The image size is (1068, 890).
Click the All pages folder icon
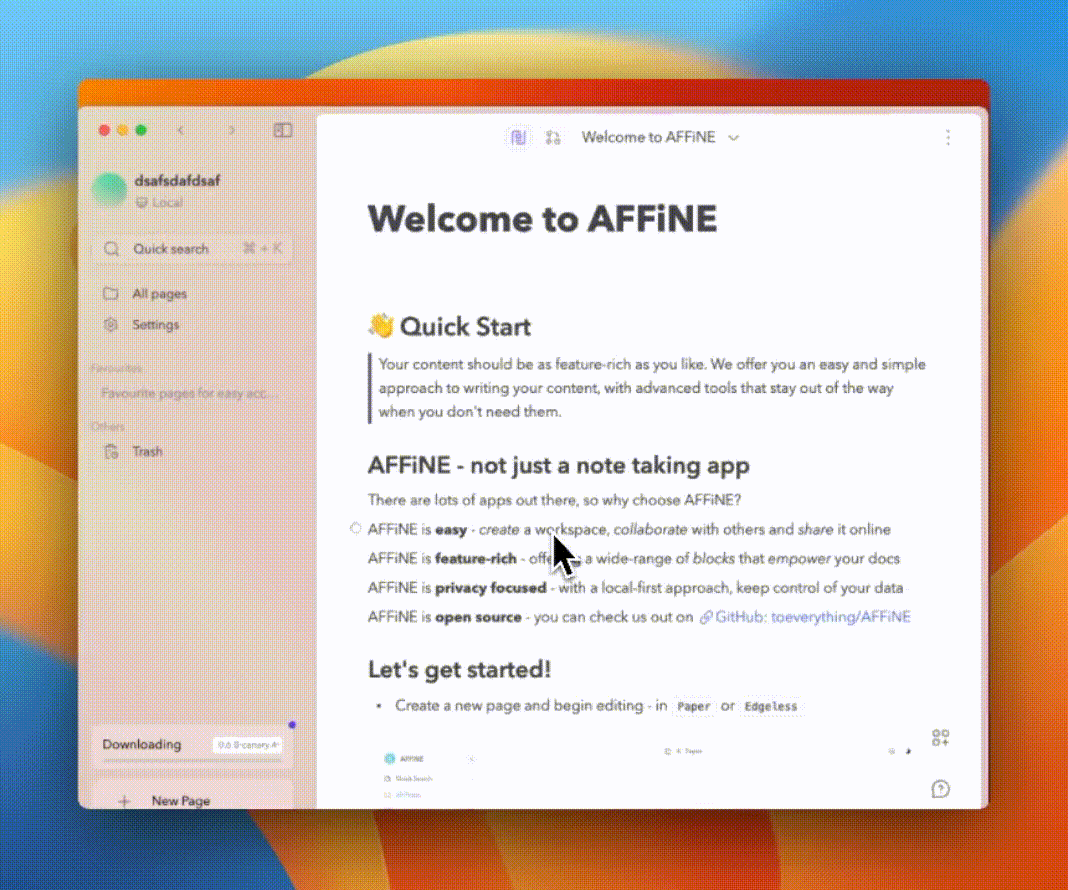coord(110,293)
